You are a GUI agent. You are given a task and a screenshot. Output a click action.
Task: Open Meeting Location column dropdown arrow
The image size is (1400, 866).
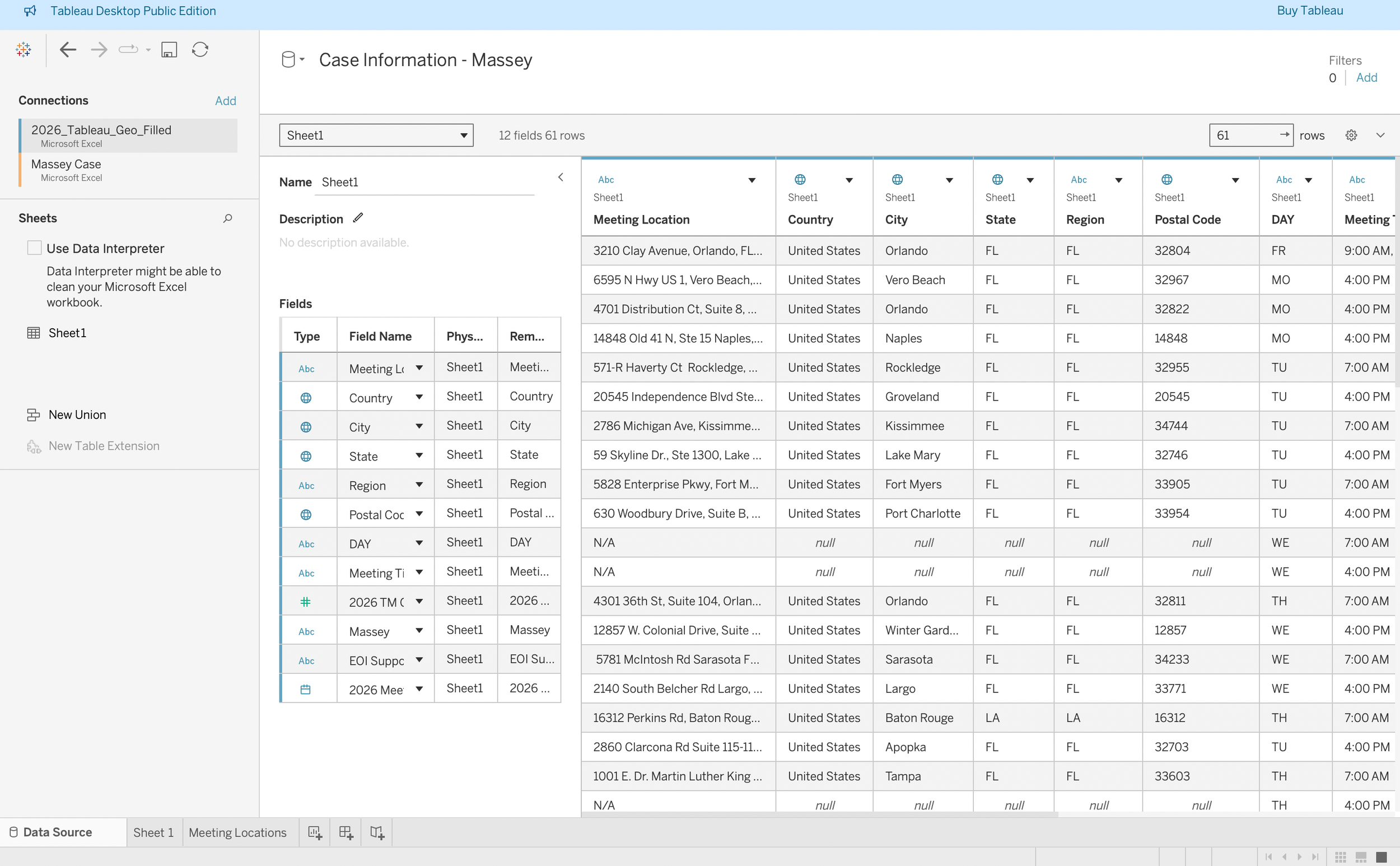752,180
